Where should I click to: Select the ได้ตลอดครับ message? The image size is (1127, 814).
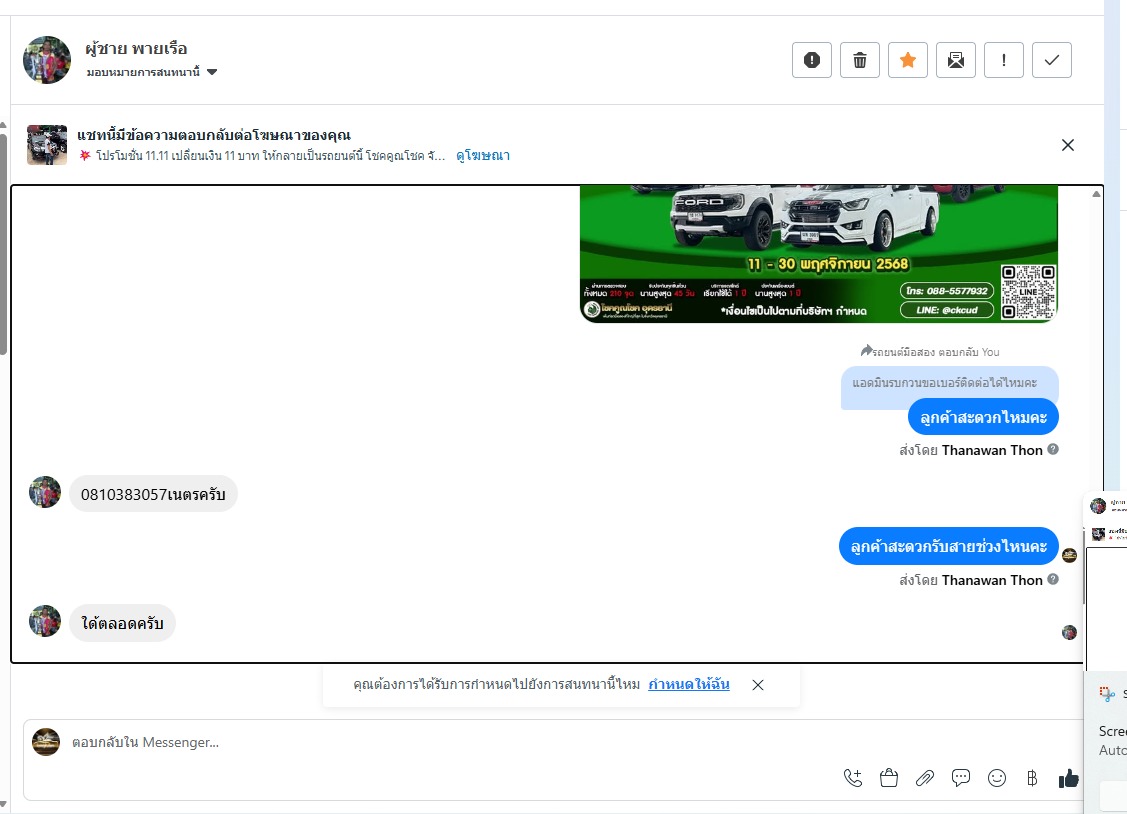pyautogui.click(x=122, y=623)
